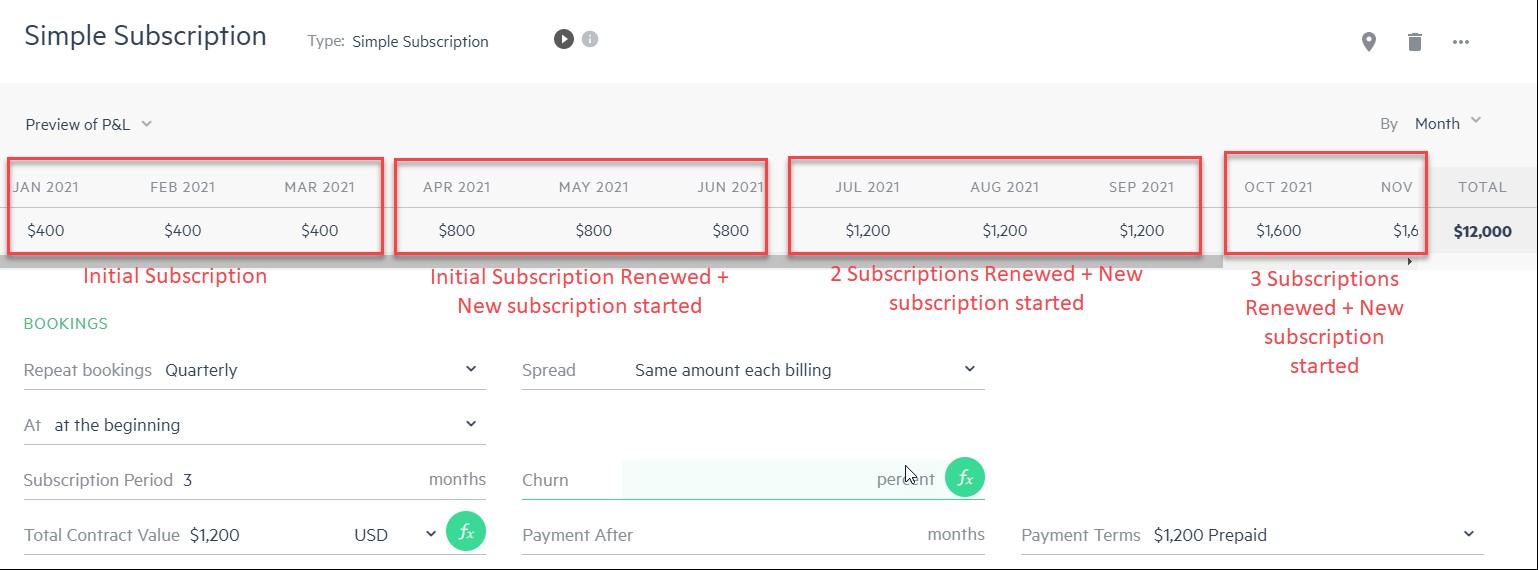This screenshot has width=1538, height=570.
Task: Click the fx formula button beside Total Contract Value
Action: click(x=466, y=533)
